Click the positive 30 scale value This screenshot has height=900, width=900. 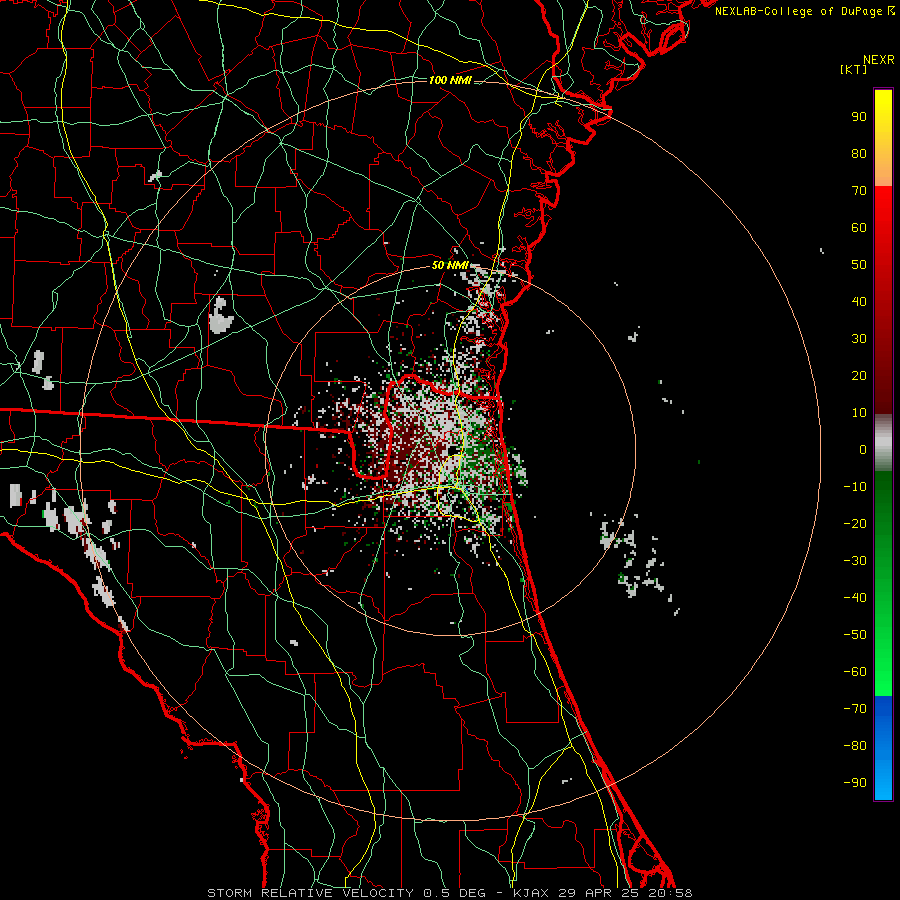point(859,339)
